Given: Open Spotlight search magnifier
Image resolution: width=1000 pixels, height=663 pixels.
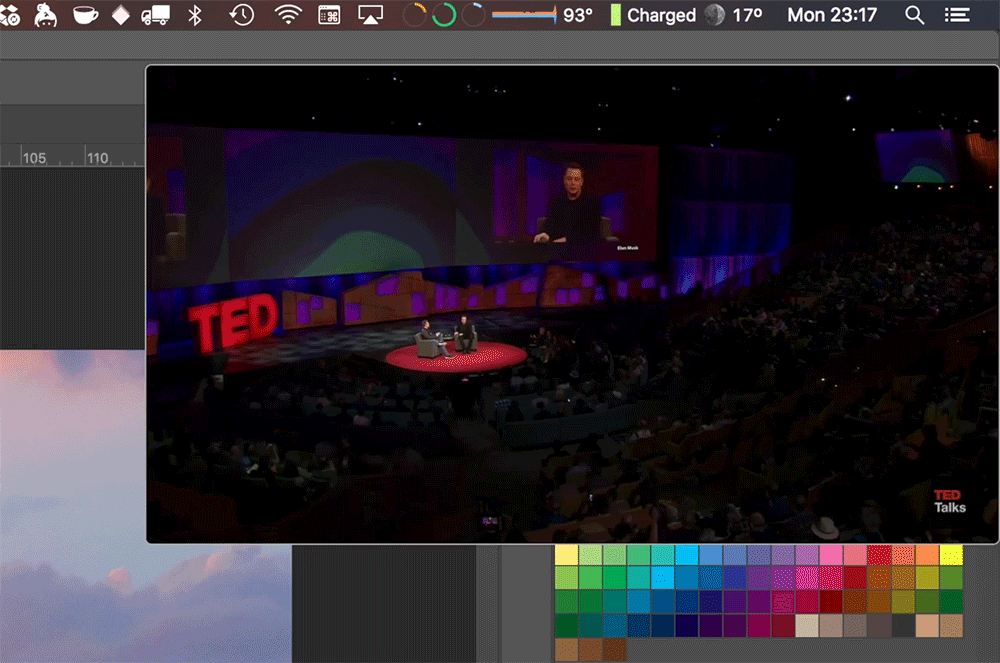Looking at the screenshot, I should tap(915, 15).
